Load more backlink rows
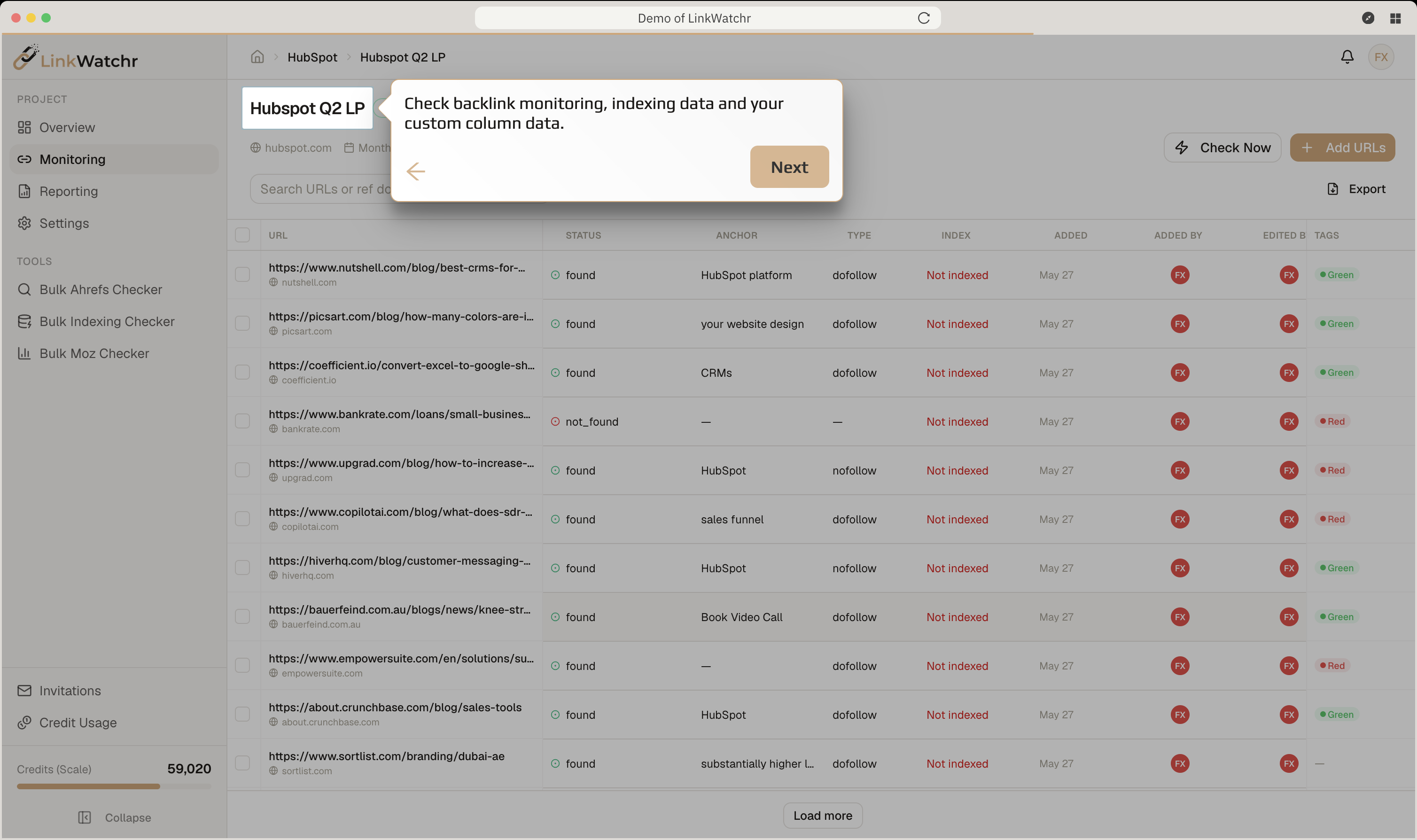 pos(822,816)
